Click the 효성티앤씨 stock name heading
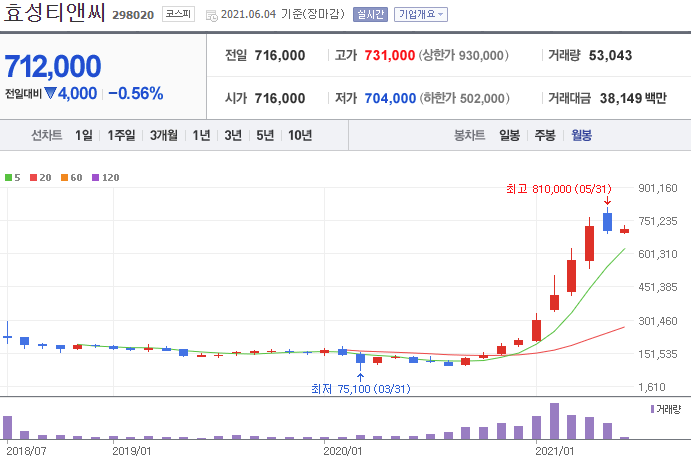Viewport: 691px width, 462px height. [x=54, y=13]
